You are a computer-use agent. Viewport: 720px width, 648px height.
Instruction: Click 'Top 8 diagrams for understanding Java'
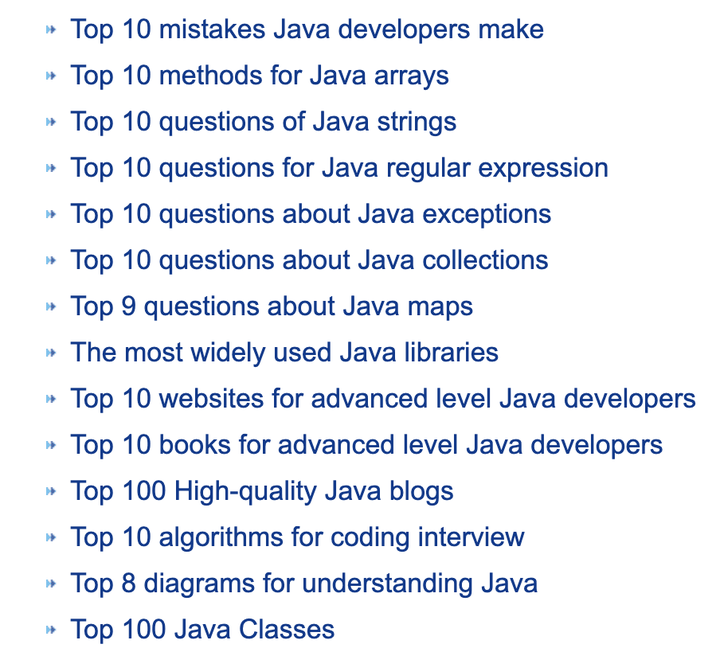[x=304, y=583]
